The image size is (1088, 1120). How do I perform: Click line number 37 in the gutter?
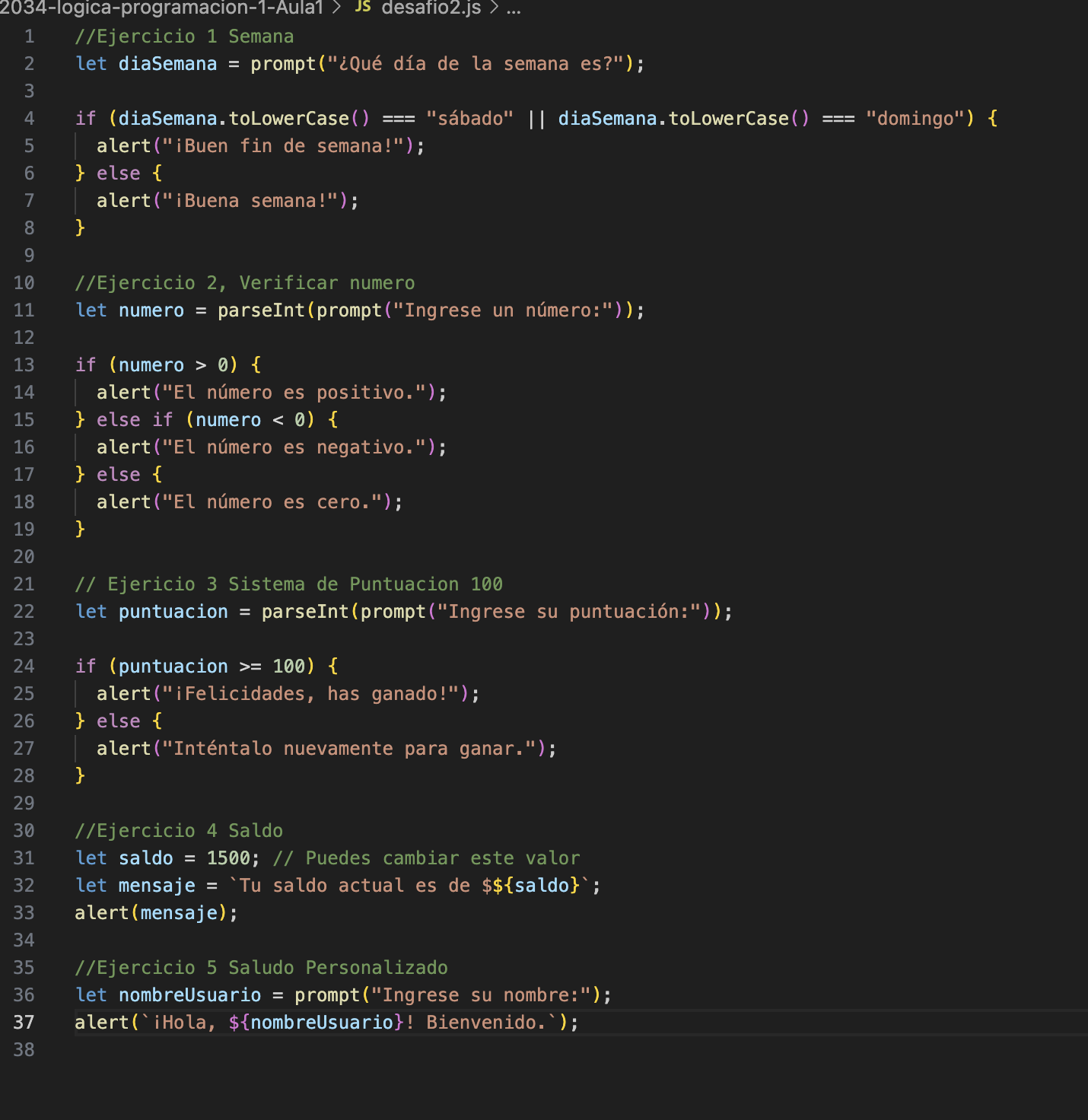point(24,1023)
